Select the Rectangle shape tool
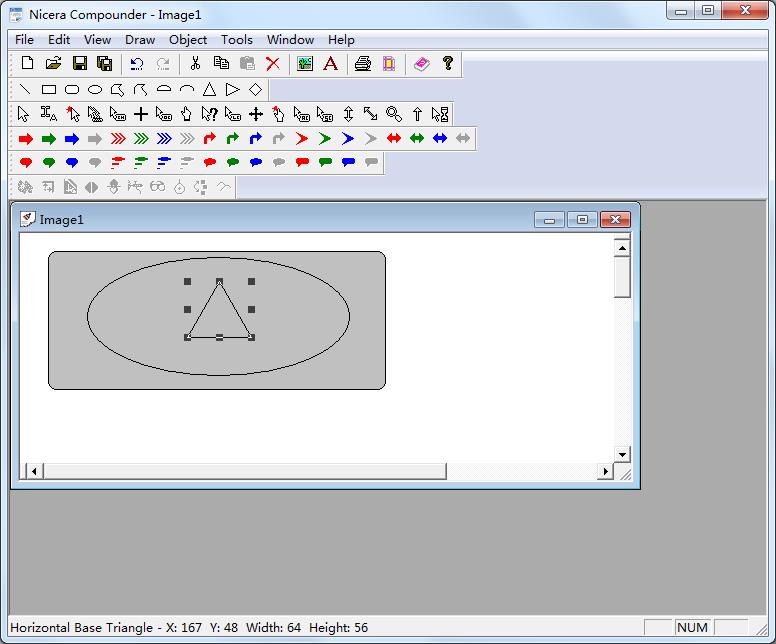This screenshot has width=776, height=644. (48, 90)
